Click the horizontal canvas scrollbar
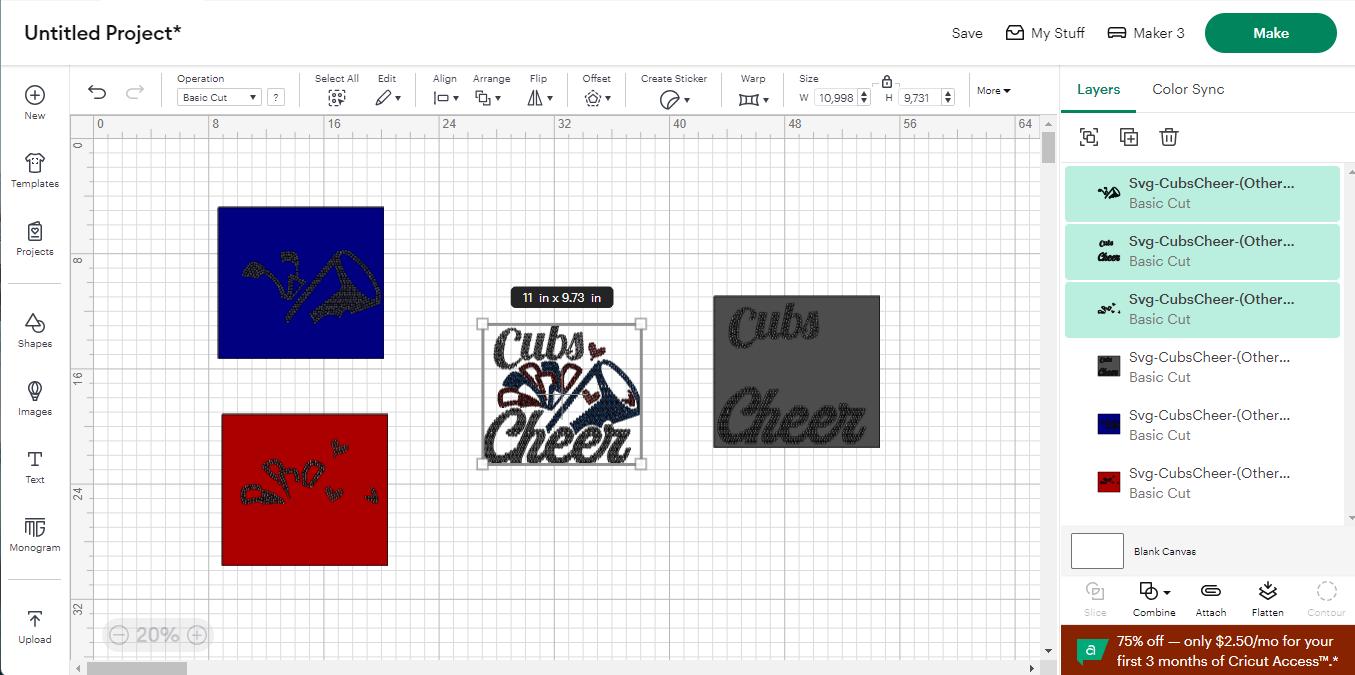The image size is (1355, 675). [137, 668]
